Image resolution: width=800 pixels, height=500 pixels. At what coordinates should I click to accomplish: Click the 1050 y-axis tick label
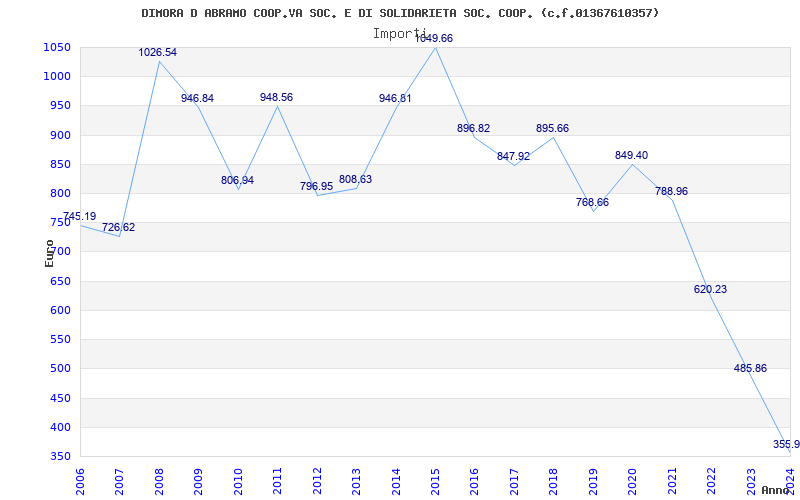pos(59,48)
